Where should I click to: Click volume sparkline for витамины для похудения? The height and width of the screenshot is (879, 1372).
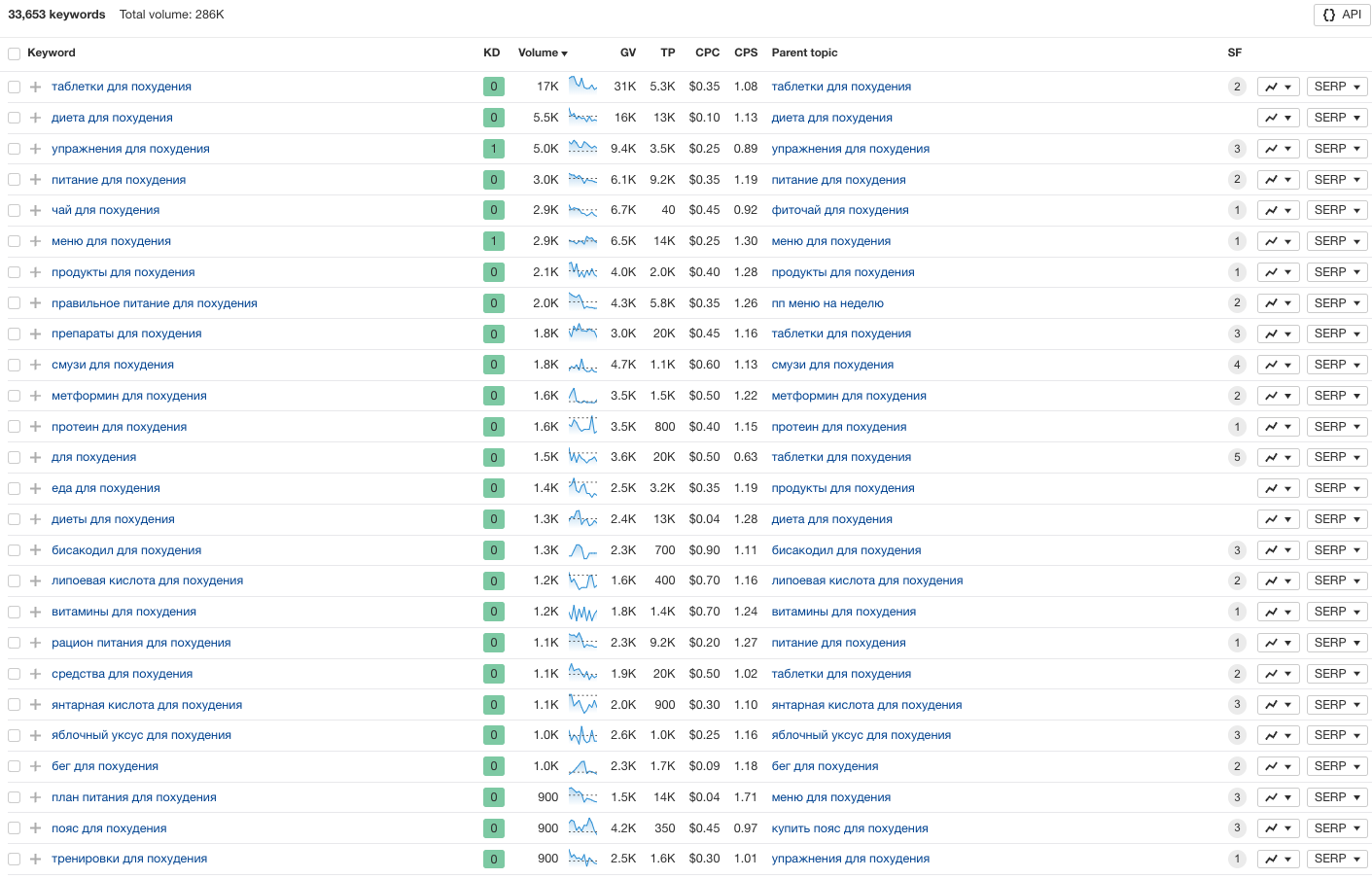[582, 613]
